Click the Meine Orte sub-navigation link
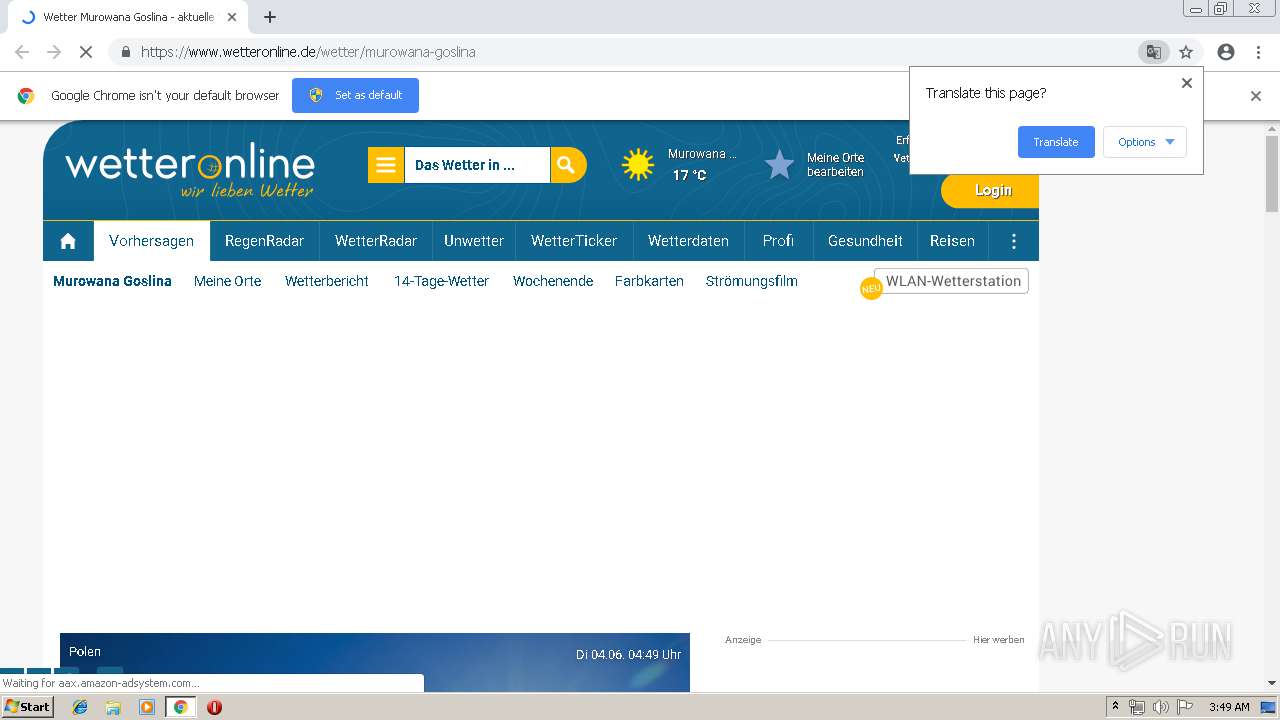Viewport: 1280px width, 720px height. tap(227, 281)
